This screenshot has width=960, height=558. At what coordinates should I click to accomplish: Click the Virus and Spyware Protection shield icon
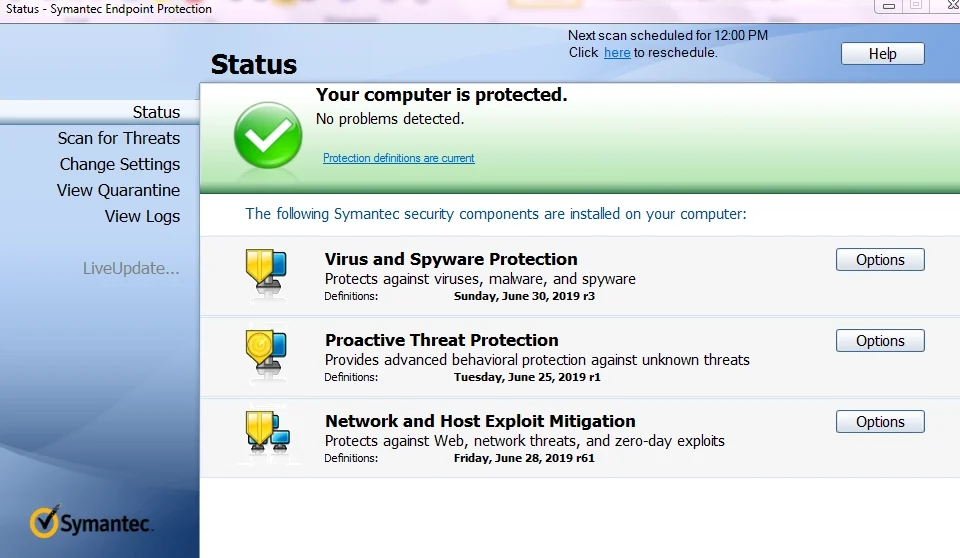click(x=266, y=273)
